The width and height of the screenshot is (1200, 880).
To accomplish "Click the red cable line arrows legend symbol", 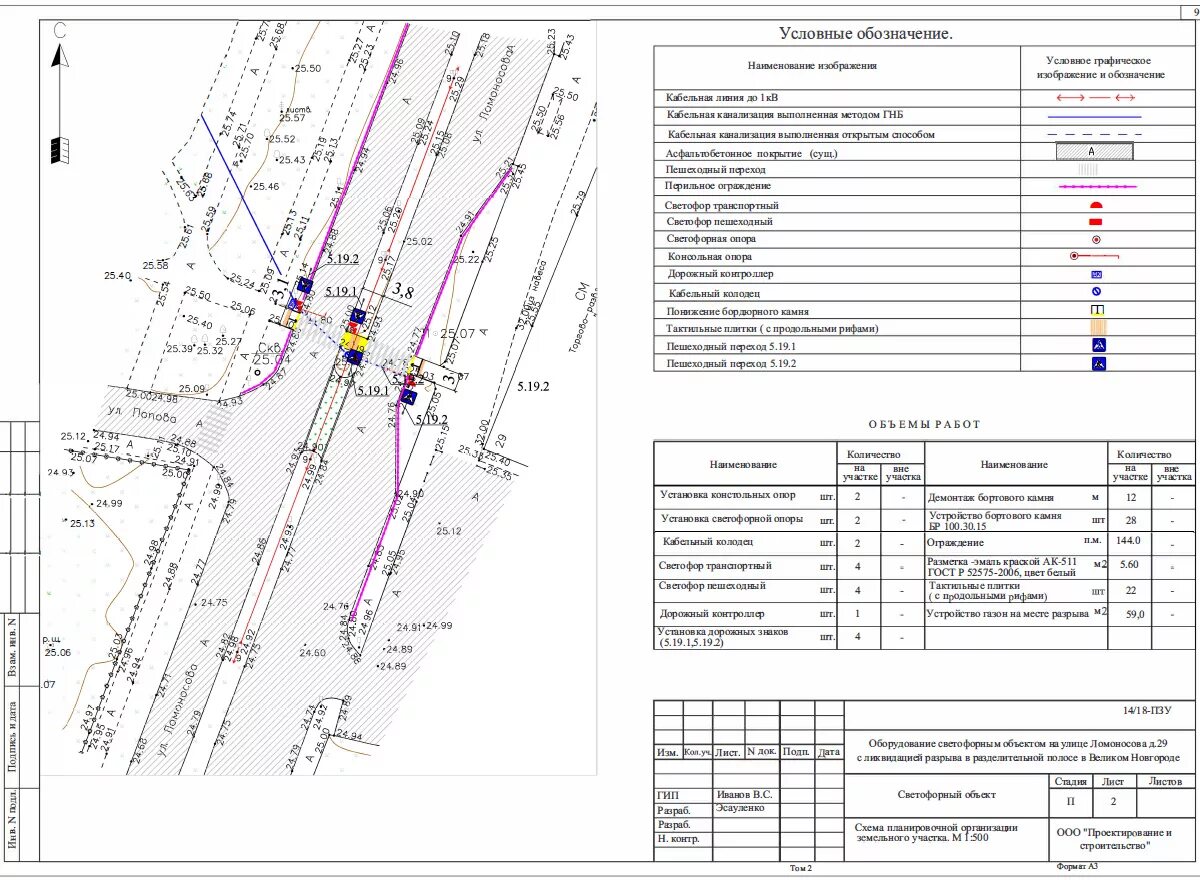I will (x=1096, y=98).
